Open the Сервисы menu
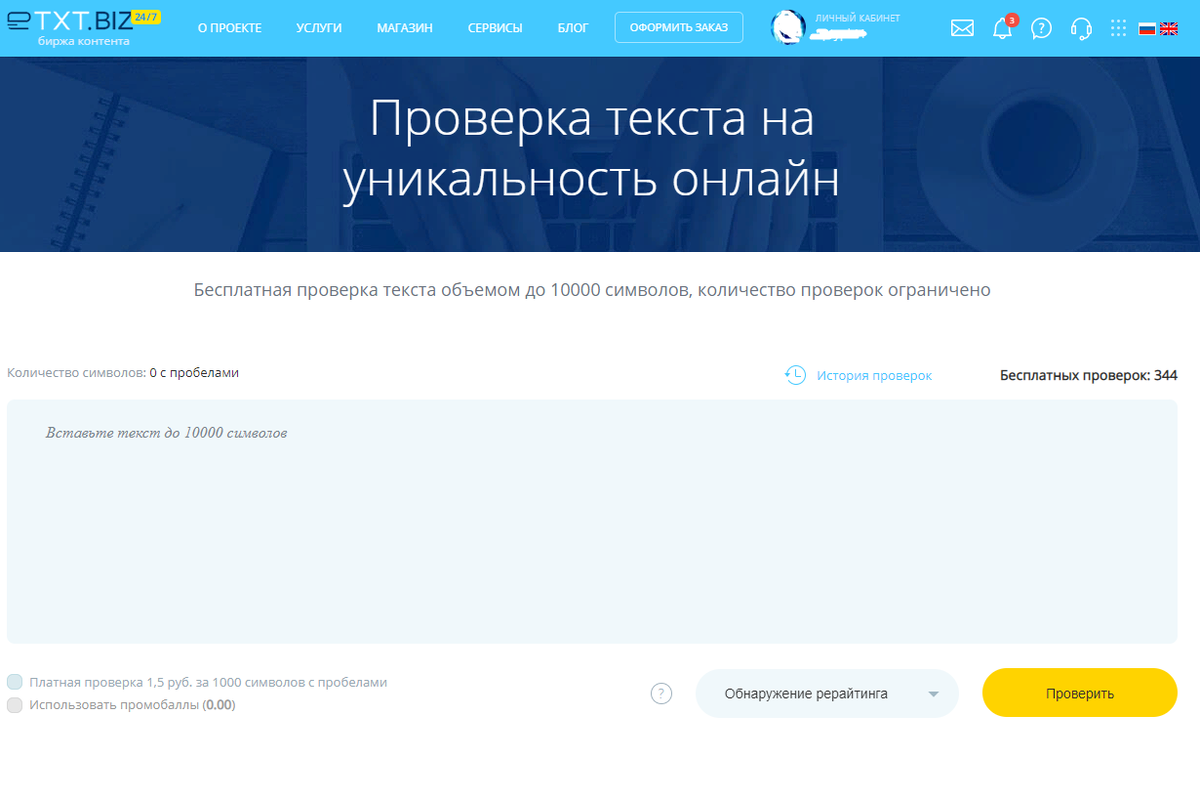Viewport: 1200px width, 799px height. tap(494, 28)
